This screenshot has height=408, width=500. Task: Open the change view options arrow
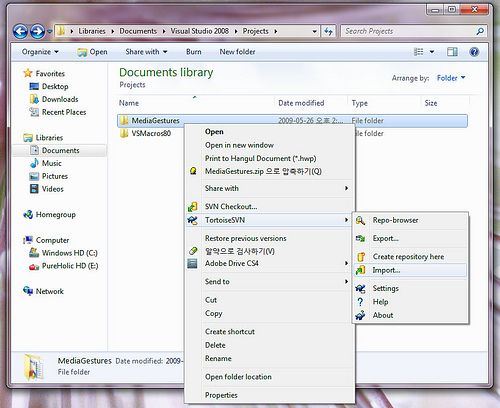coord(432,52)
